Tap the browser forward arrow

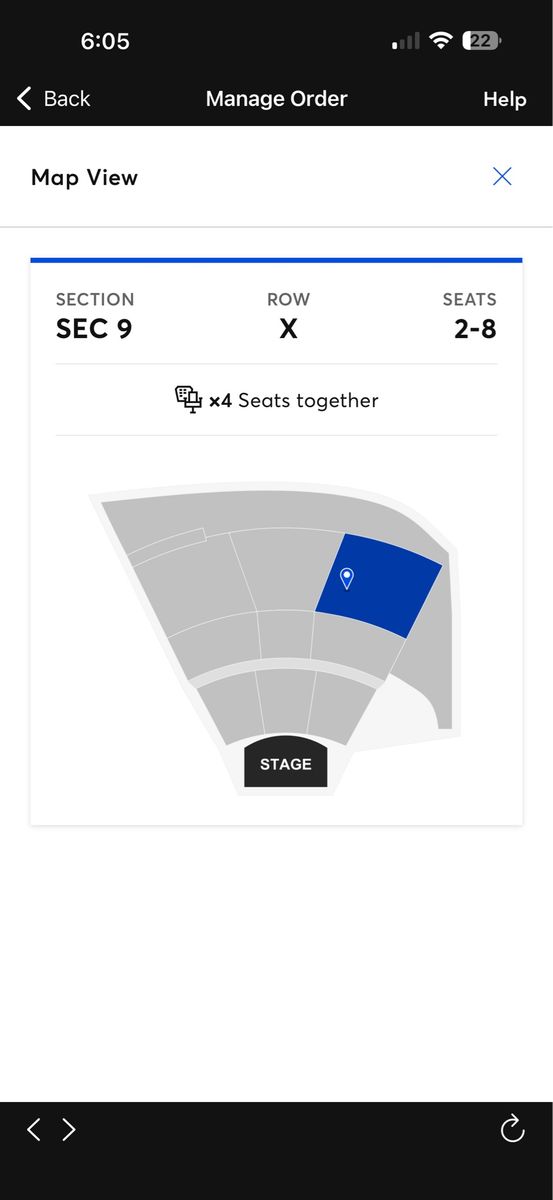69,1130
